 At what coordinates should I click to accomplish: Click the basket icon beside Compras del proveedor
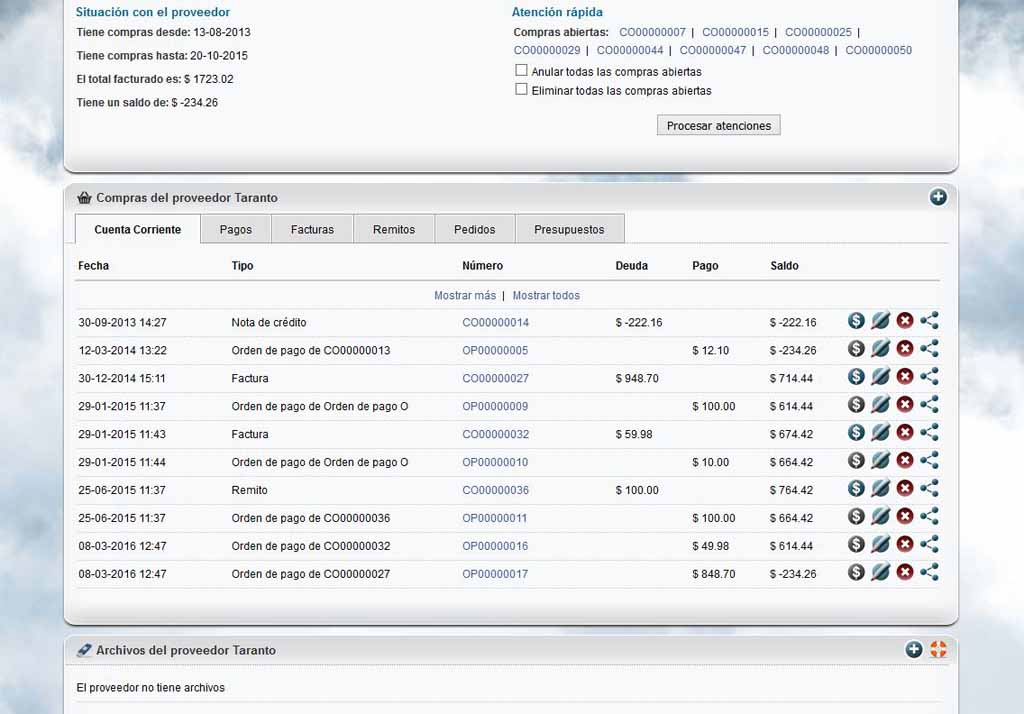(84, 197)
